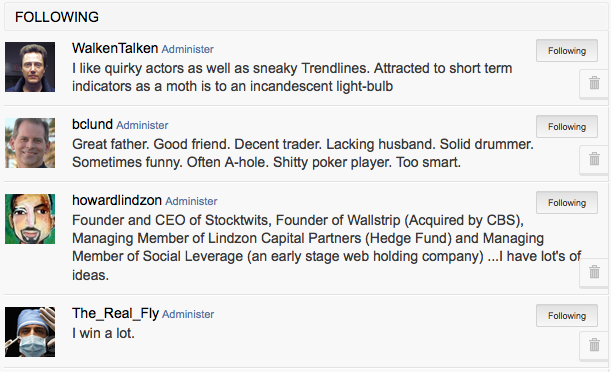This screenshot has width=611, height=372.
Task: Open the WalkenTalken username profile
Action: click(x=115, y=48)
